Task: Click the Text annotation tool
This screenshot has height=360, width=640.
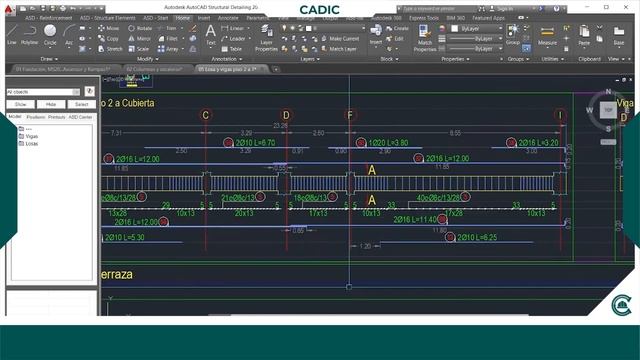Action: coord(211,34)
